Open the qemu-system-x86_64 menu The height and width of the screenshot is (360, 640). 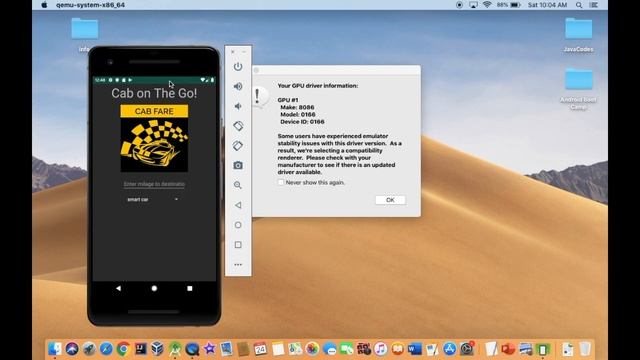(x=90, y=5)
